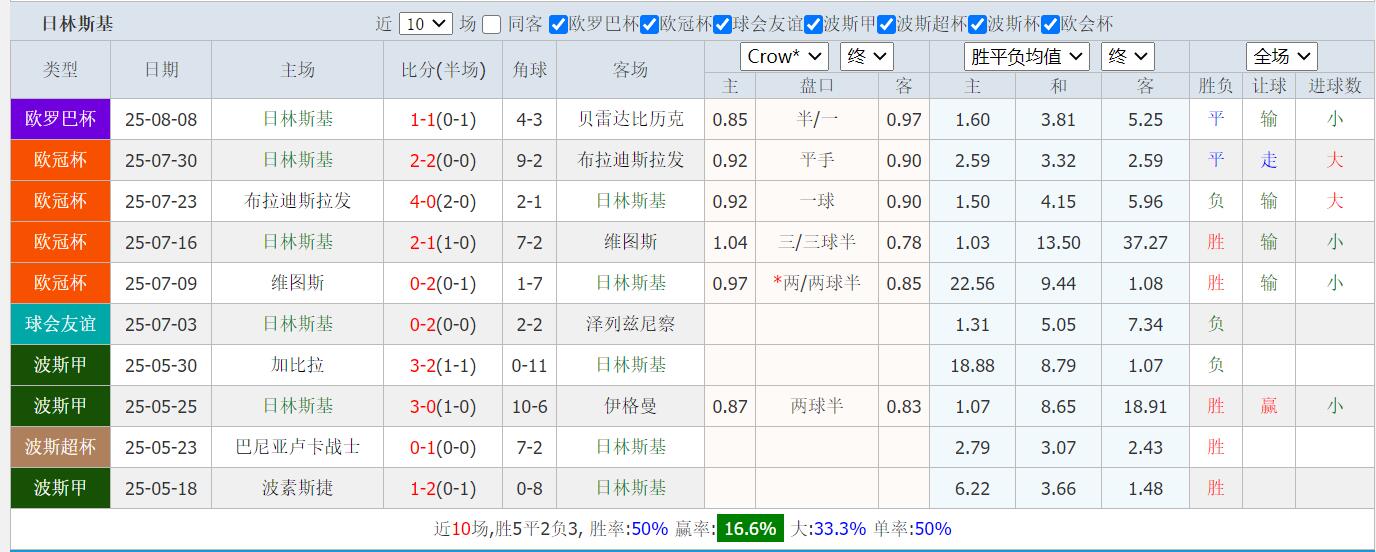Uncheck the 欧冠杯 filter checkbox
This screenshot has height=552, width=1376.
649,24
